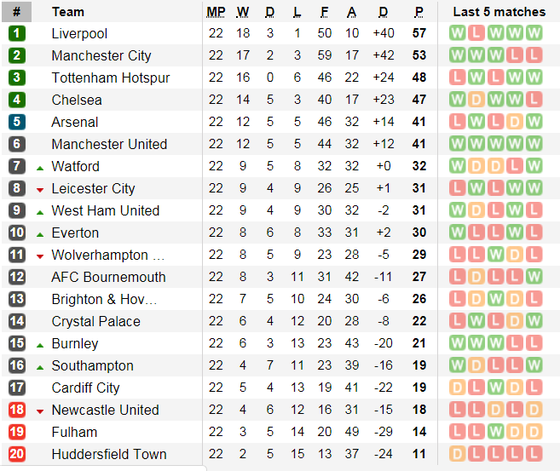Open truncated Wolverhampton team name link
This screenshot has width=560, height=471.
coord(108,255)
